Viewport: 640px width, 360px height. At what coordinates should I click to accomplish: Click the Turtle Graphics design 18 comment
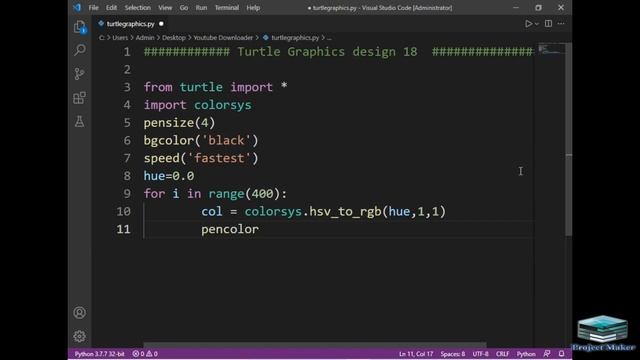tap(327, 52)
